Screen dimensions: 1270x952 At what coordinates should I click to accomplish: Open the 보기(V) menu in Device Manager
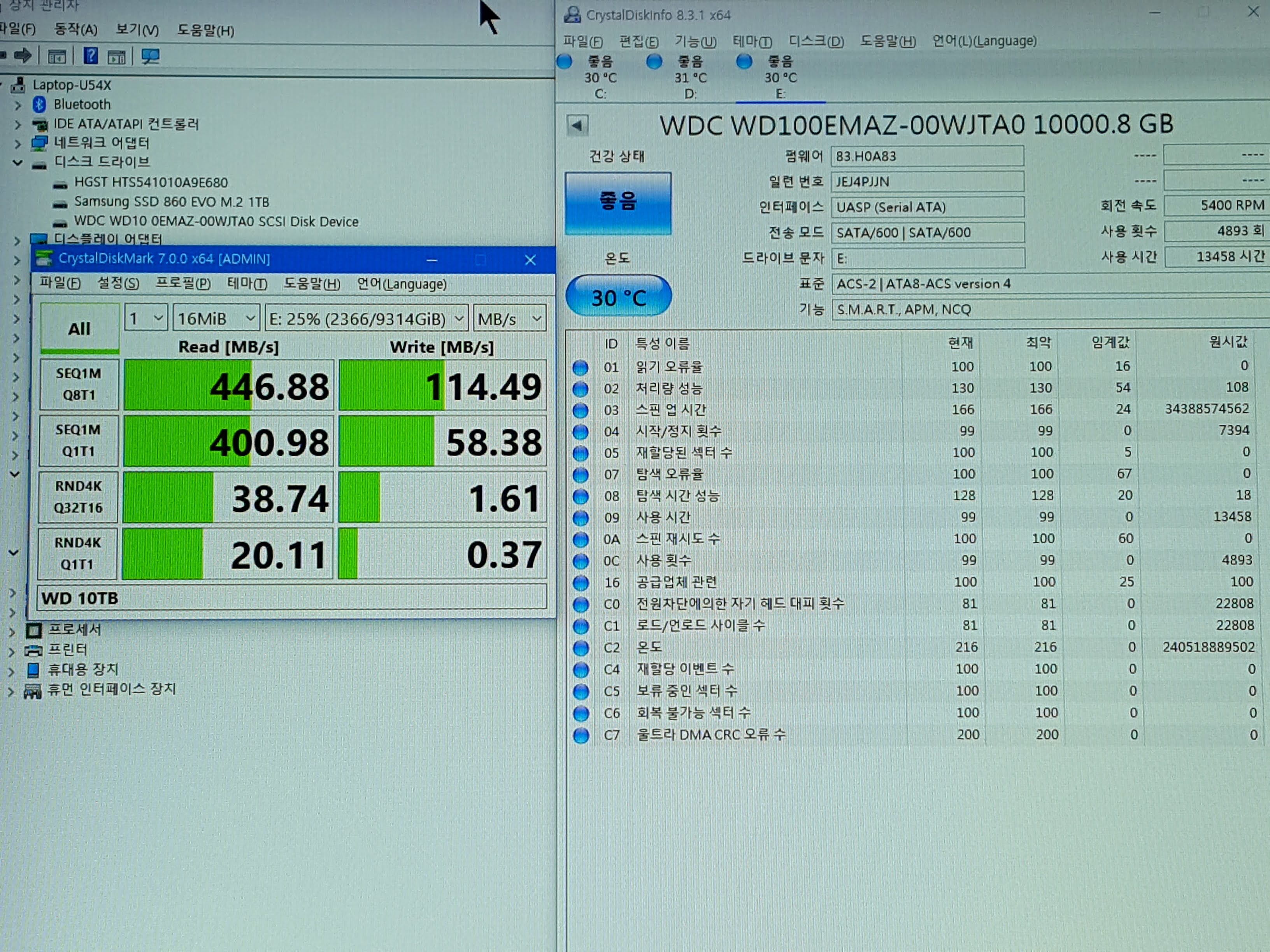(137, 29)
